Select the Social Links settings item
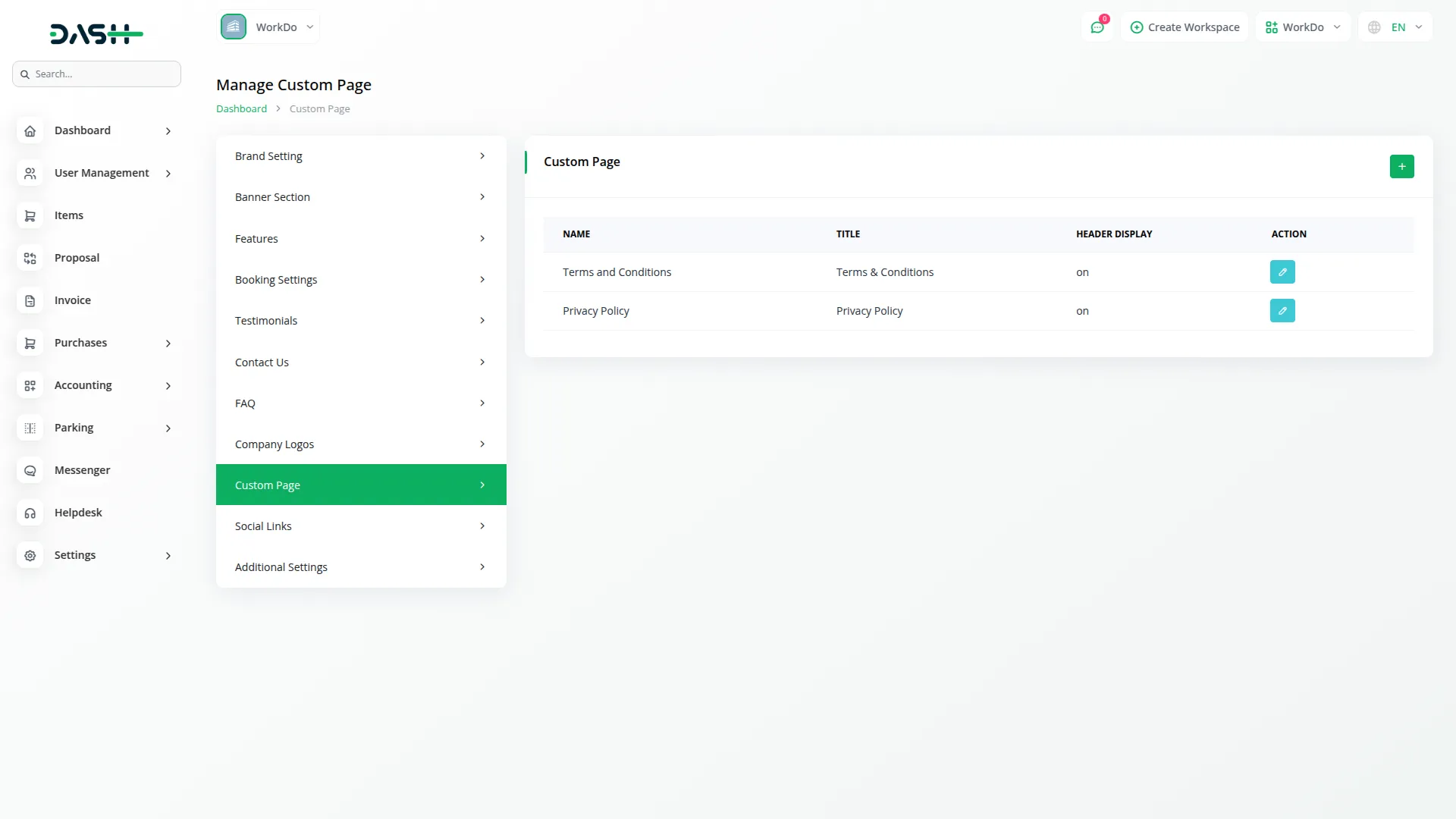 361,526
